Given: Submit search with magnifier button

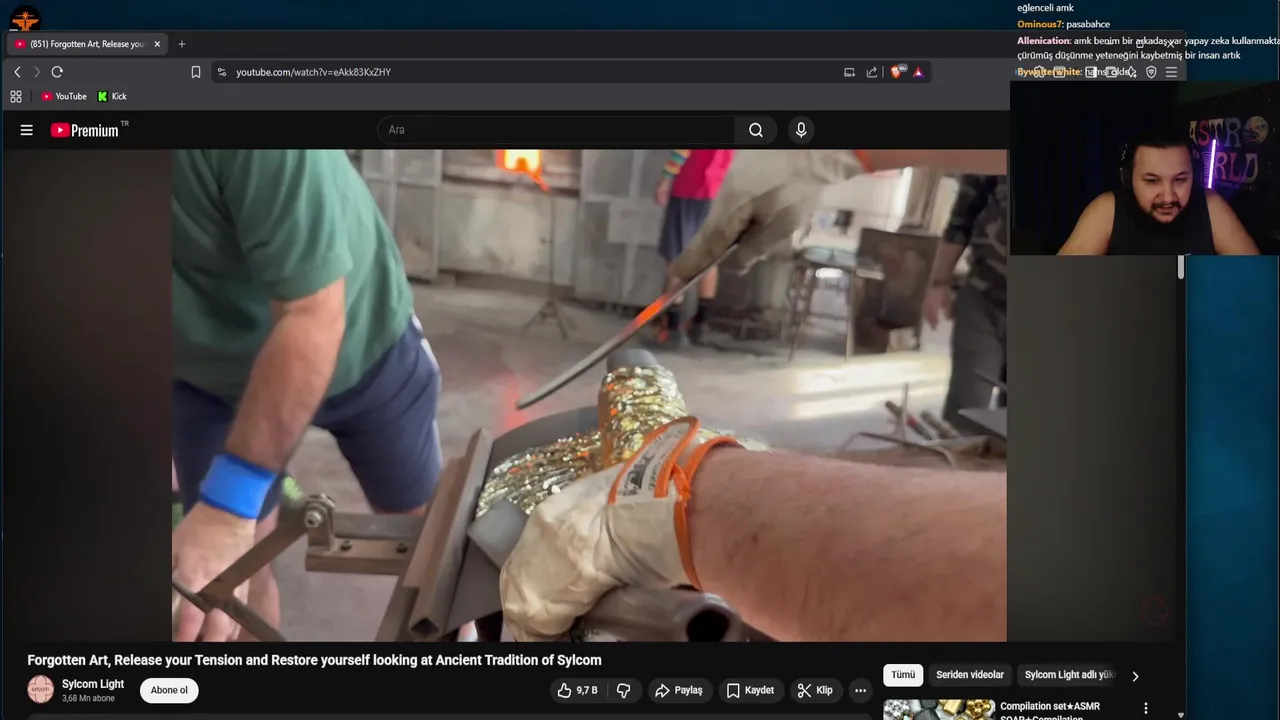Looking at the screenshot, I should [756, 130].
